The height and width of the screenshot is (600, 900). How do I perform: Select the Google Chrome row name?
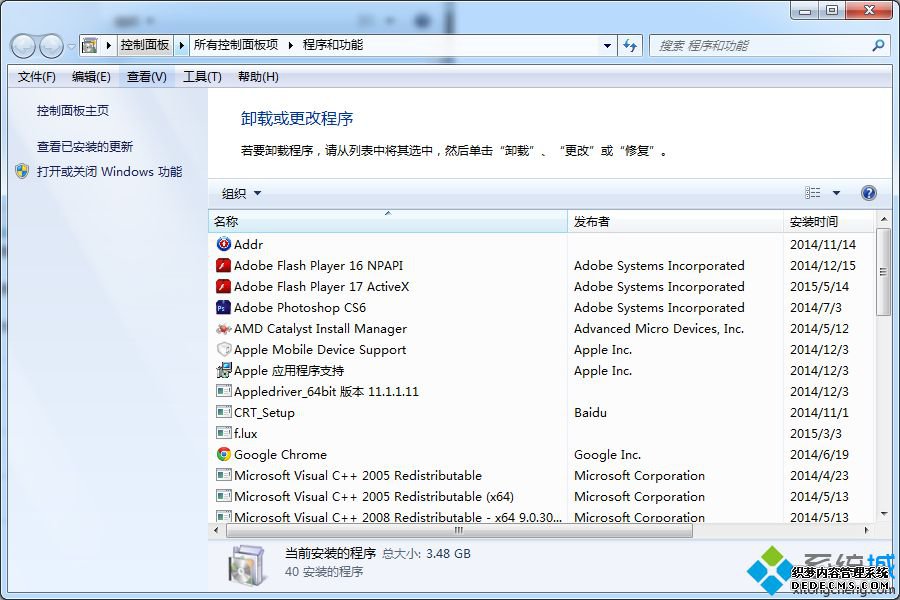[280, 454]
